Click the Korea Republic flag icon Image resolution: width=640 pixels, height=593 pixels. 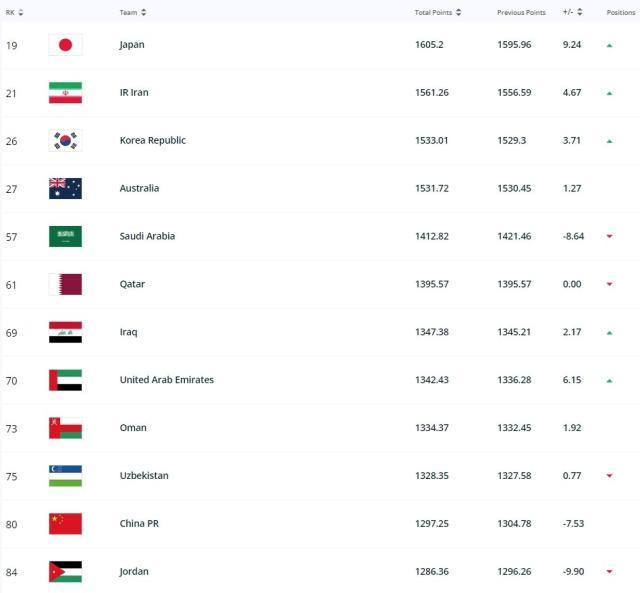coord(65,141)
